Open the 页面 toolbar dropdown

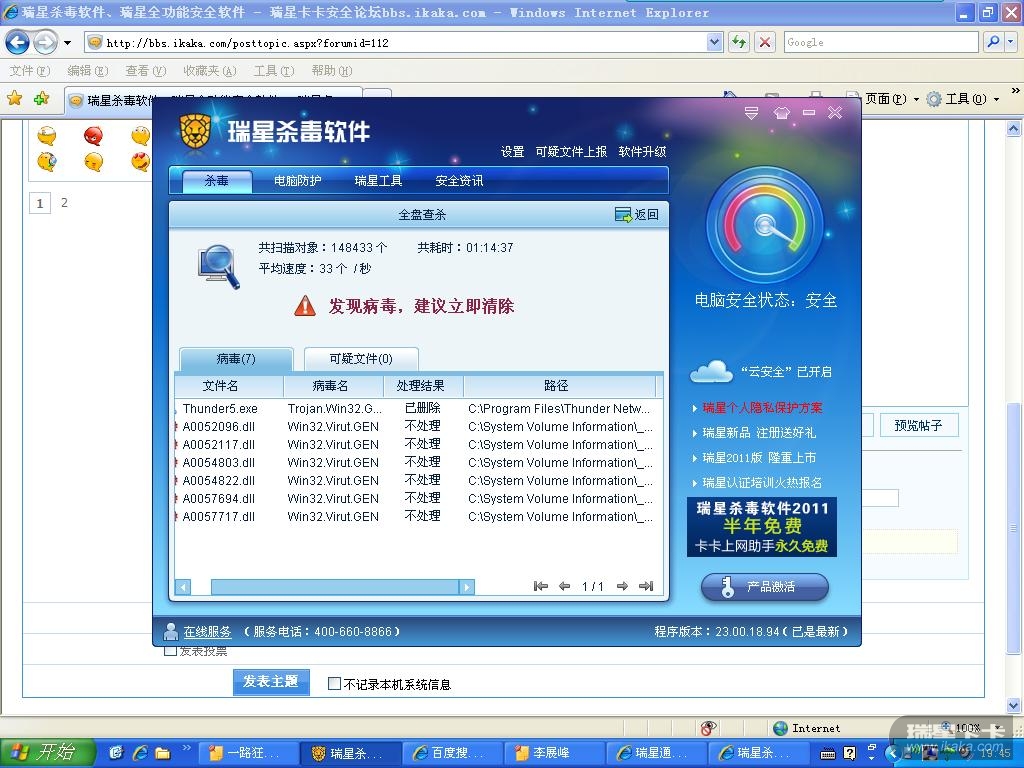[x=892, y=99]
